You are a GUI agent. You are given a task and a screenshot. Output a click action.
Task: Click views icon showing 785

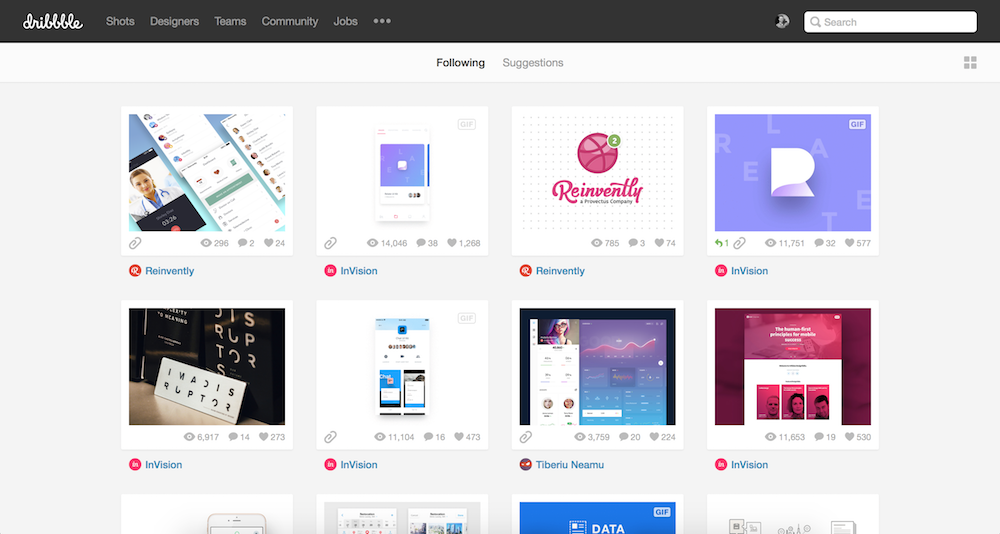(x=596, y=243)
